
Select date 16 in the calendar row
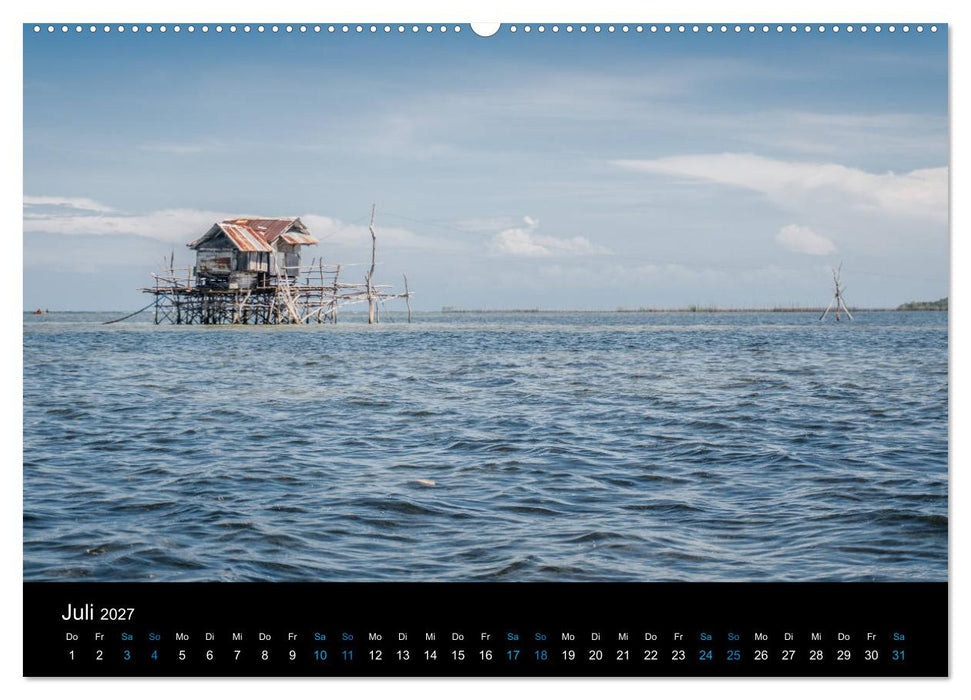click(x=486, y=655)
